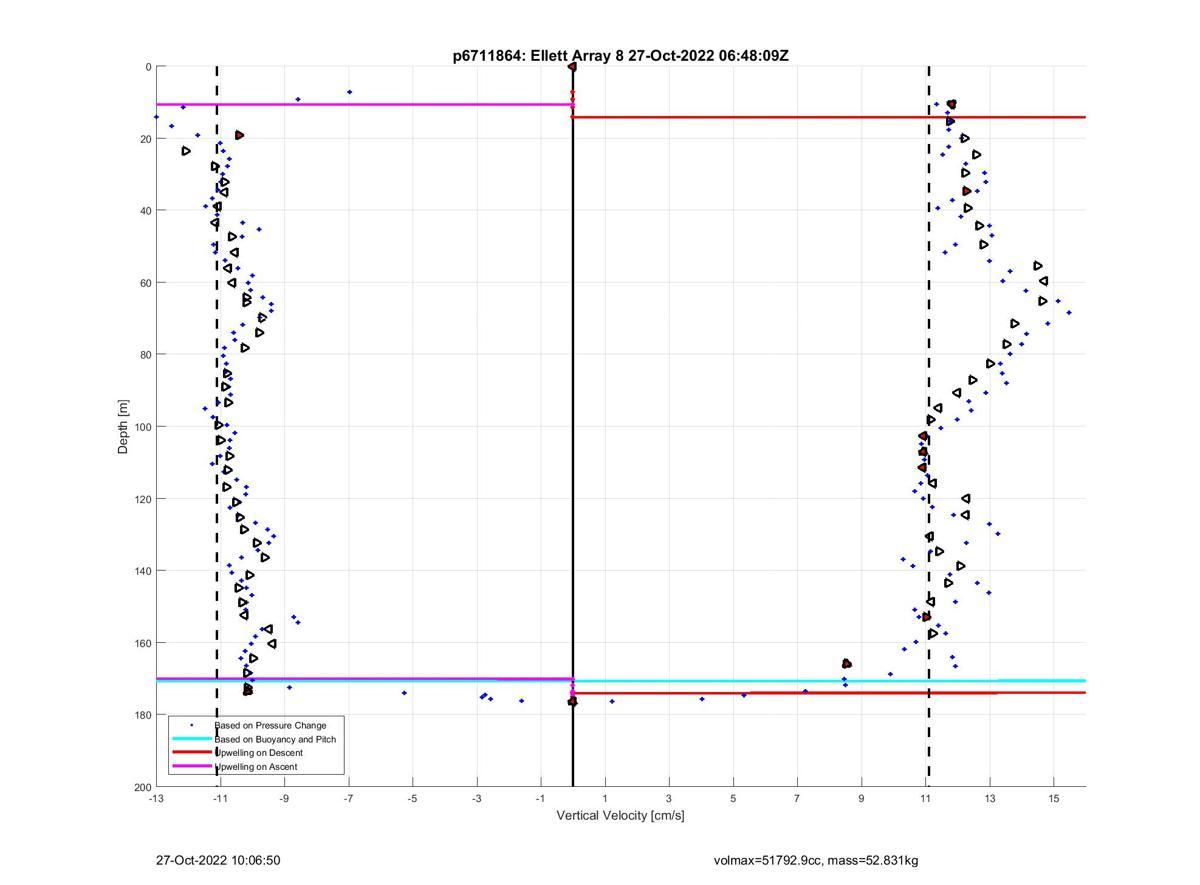This screenshot has height=885, width=1200.
Task: Click velocity tick label -9
Action: tap(284, 799)
